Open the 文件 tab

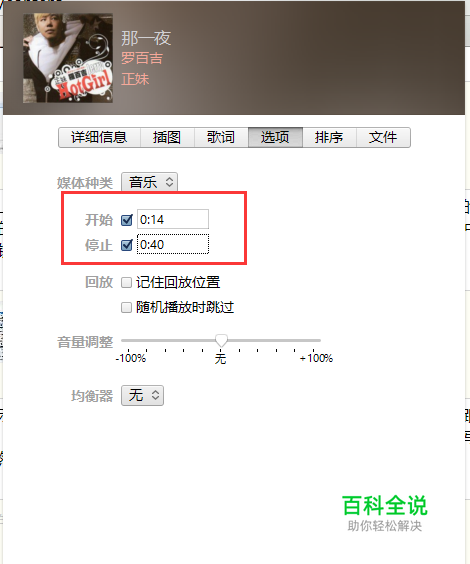point(383,137)
